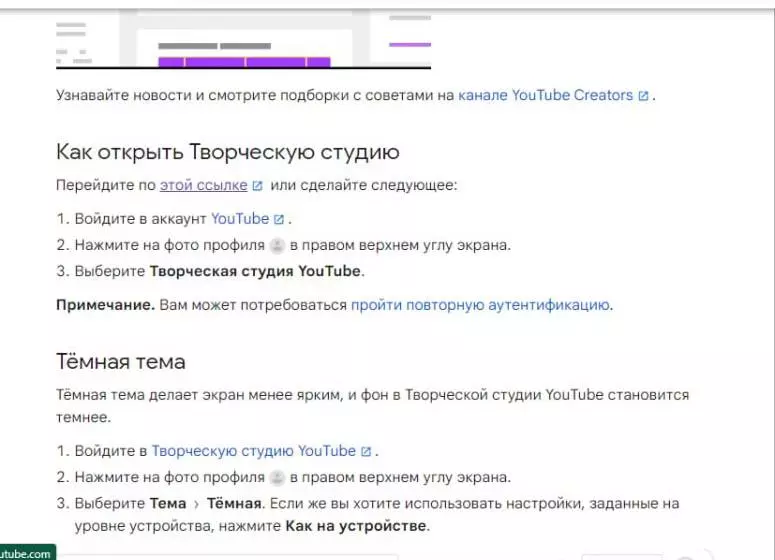775x560 pixels.
Task: Click profile photo icon in 'Тёмная тема' step 2
Action: coord(277,477)
